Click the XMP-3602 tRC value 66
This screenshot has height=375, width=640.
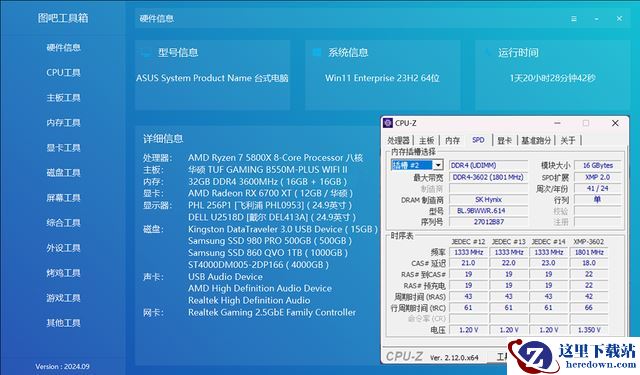[x=589, y=308]
